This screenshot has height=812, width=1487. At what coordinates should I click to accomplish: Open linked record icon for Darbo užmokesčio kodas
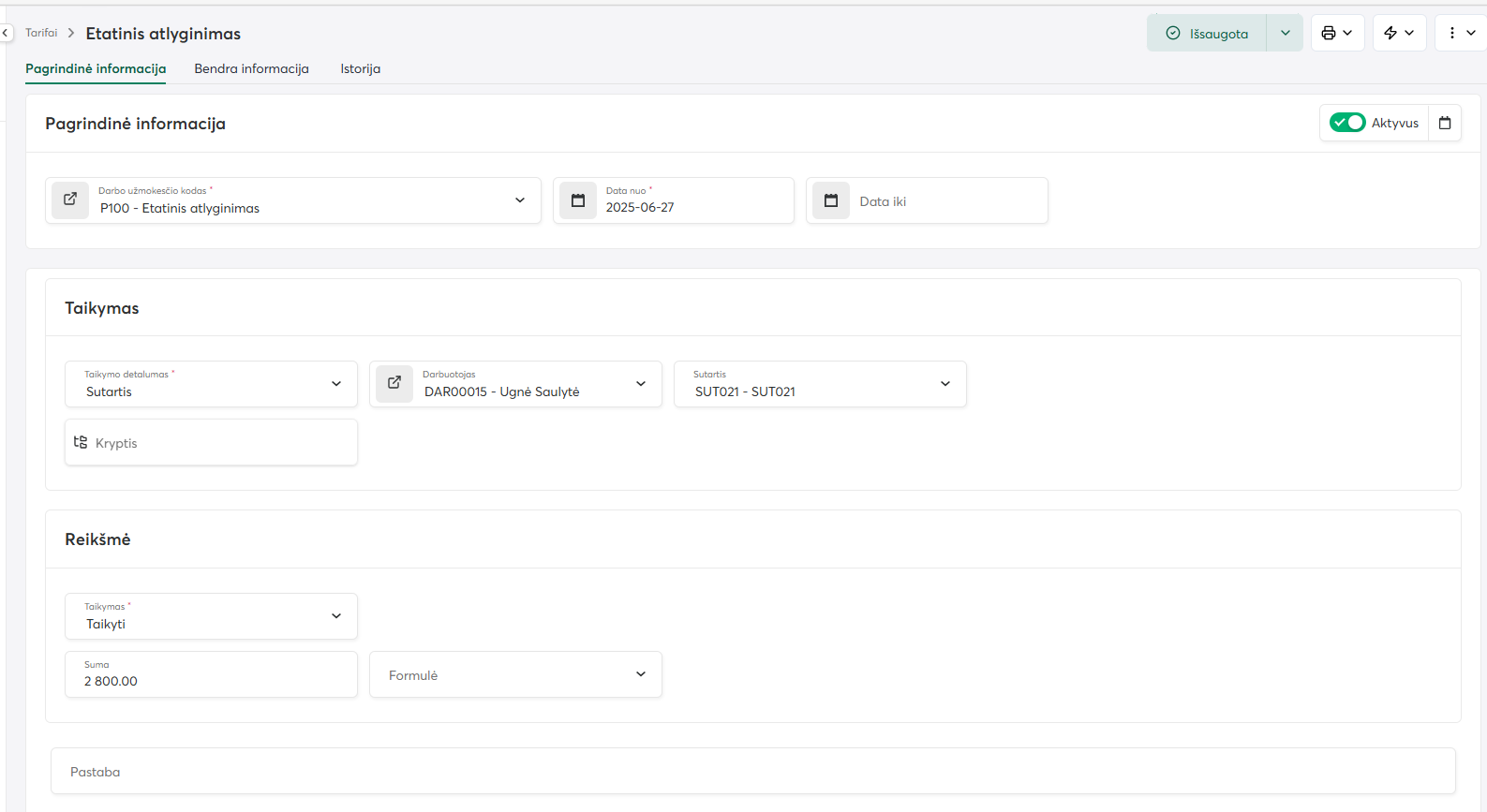click(70, 199)
